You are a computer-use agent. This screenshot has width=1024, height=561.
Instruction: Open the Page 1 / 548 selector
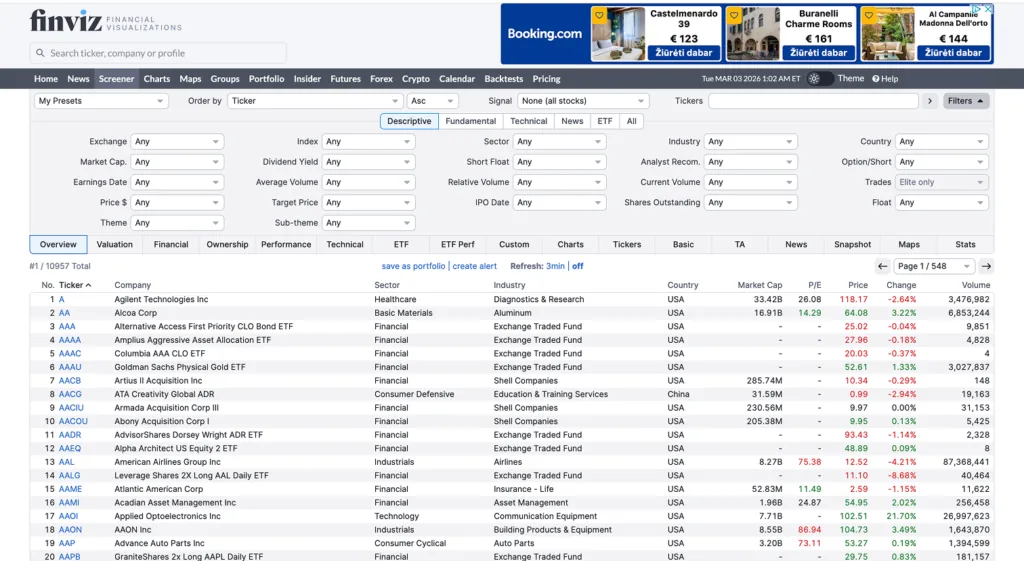tap(934, 266)
